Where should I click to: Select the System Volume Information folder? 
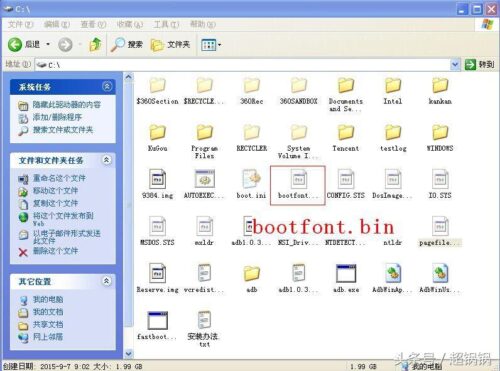pos(299,142)
